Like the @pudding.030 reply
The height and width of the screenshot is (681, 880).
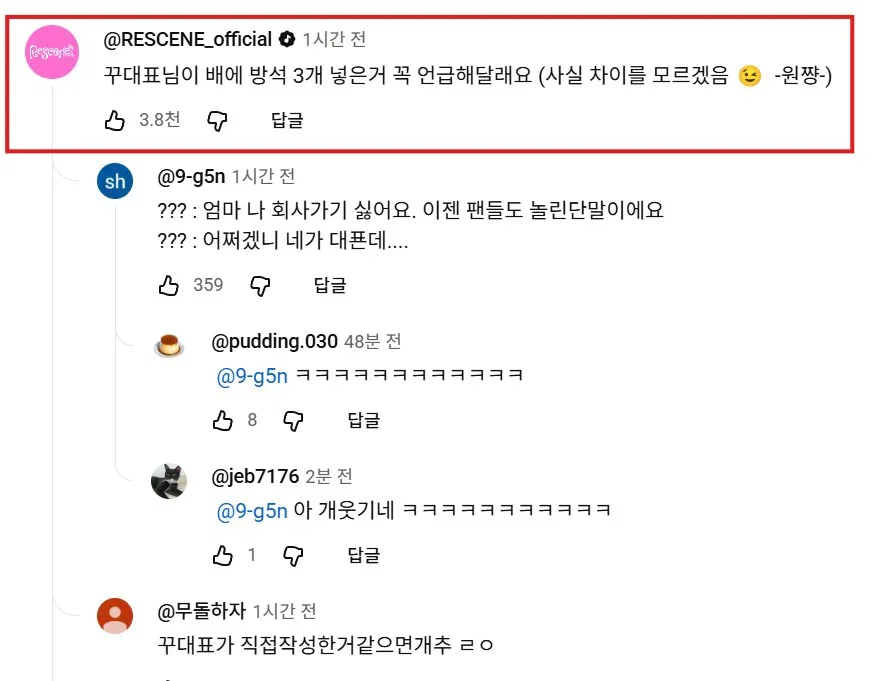[x=222, y=420]
